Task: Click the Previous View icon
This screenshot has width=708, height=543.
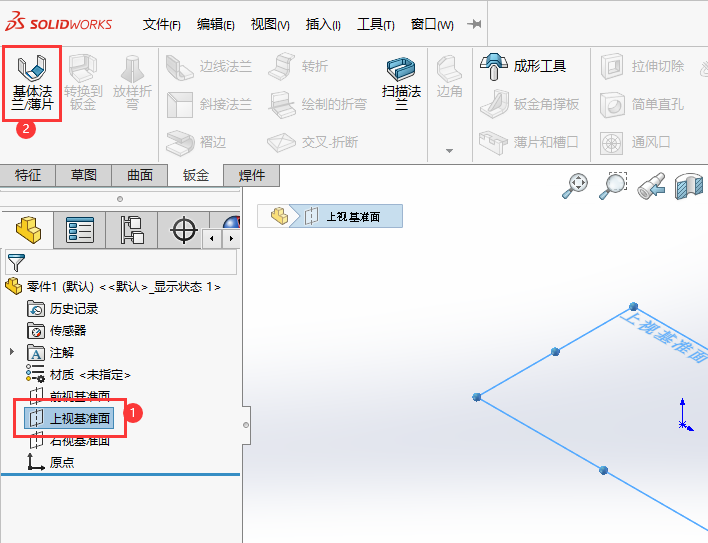Action: 651,186
